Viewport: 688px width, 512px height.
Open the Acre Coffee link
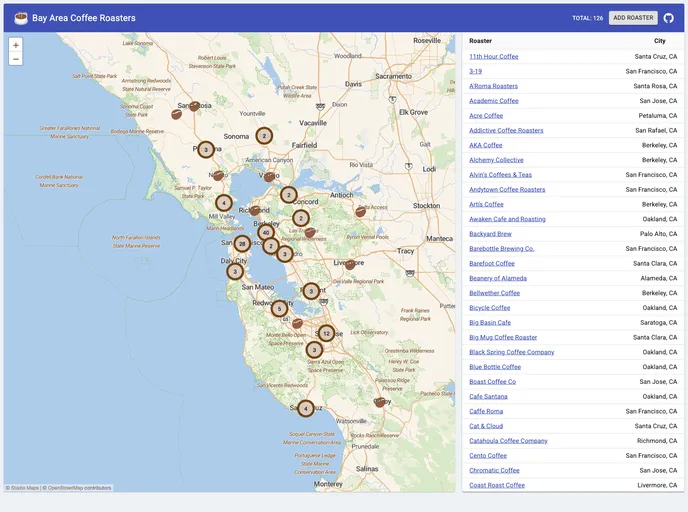click(486, 116)
